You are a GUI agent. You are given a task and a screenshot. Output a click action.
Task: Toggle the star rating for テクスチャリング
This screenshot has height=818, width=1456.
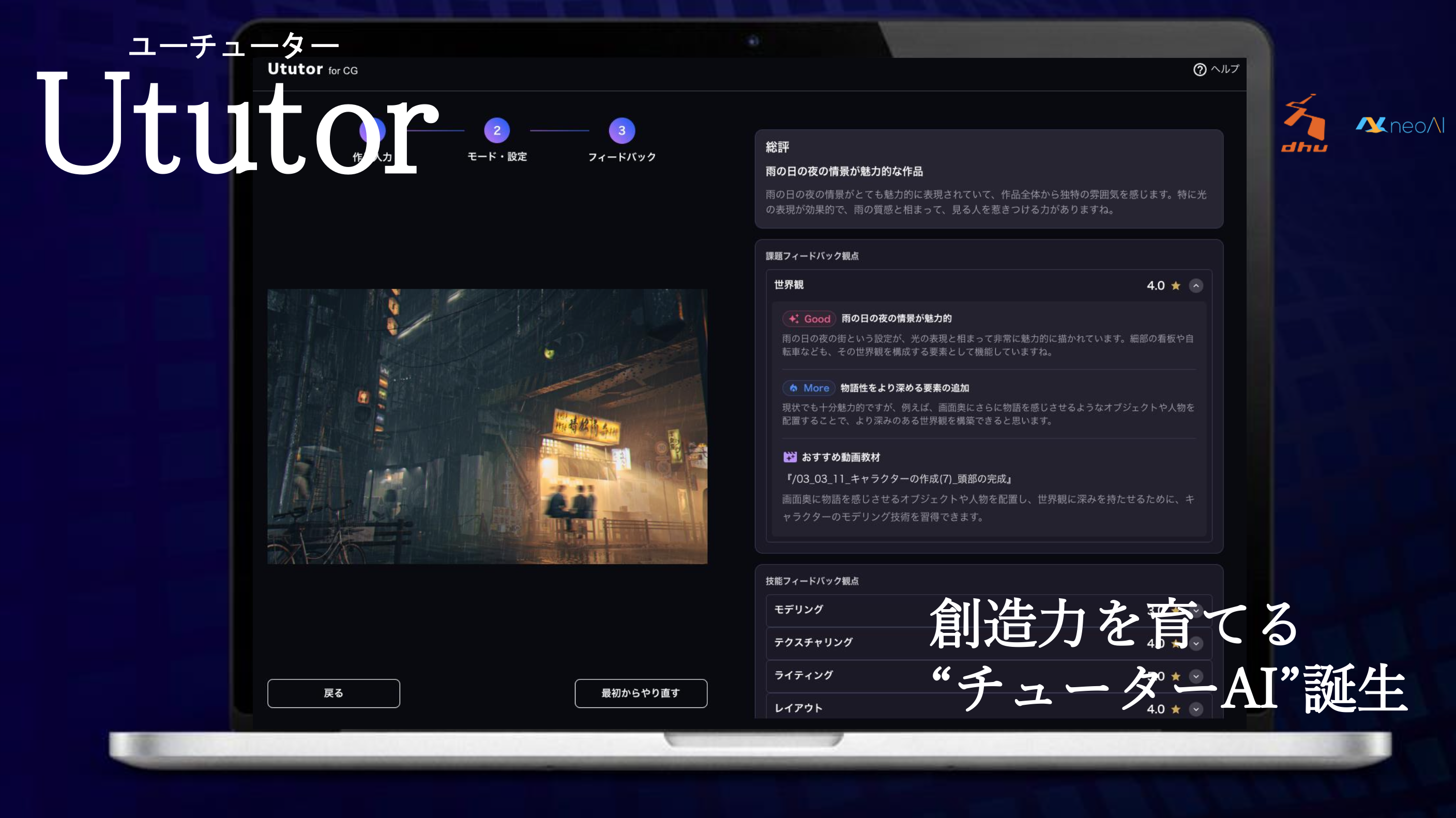[x=1176, y=643]
